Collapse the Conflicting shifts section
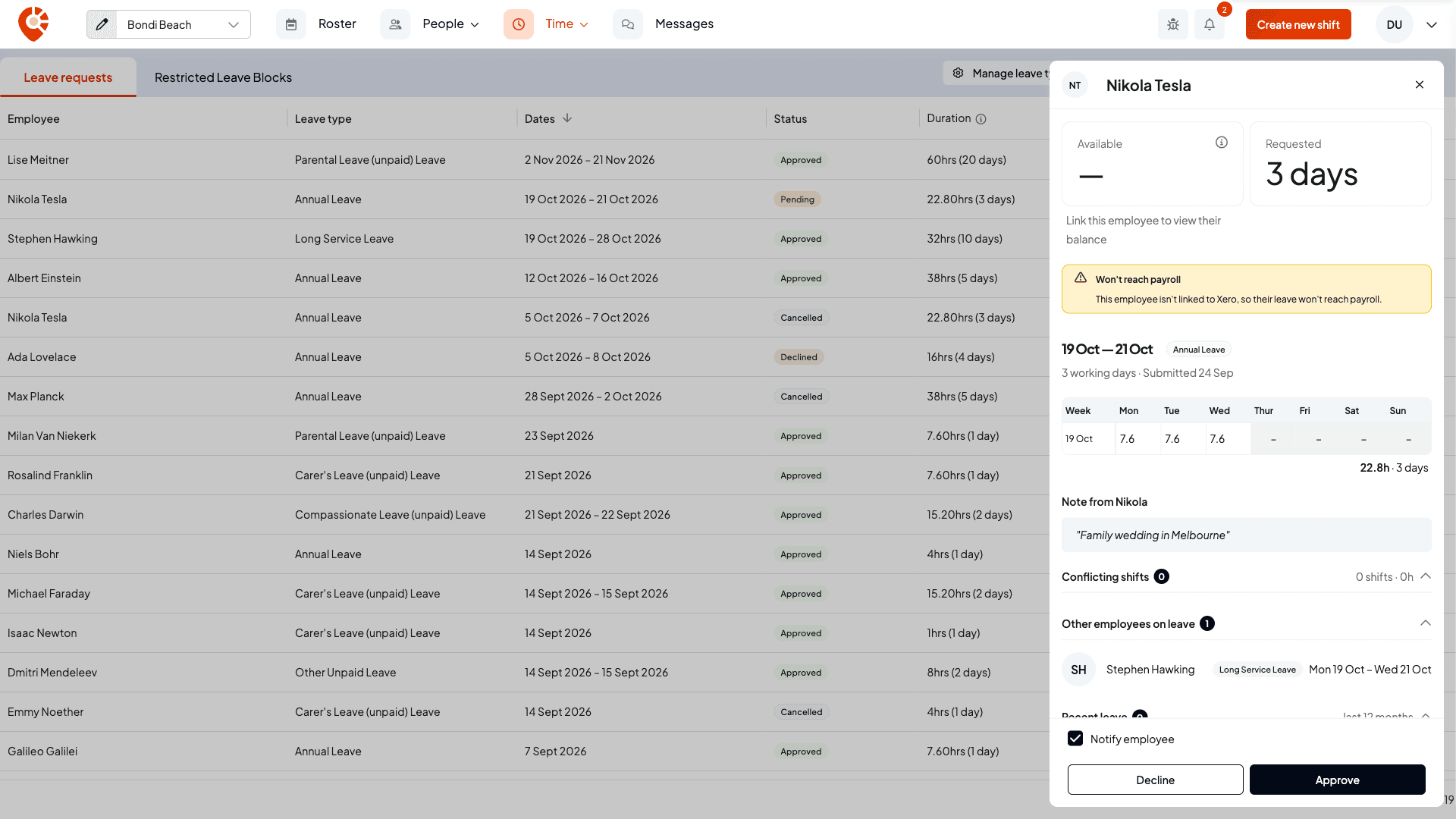 1426,576
